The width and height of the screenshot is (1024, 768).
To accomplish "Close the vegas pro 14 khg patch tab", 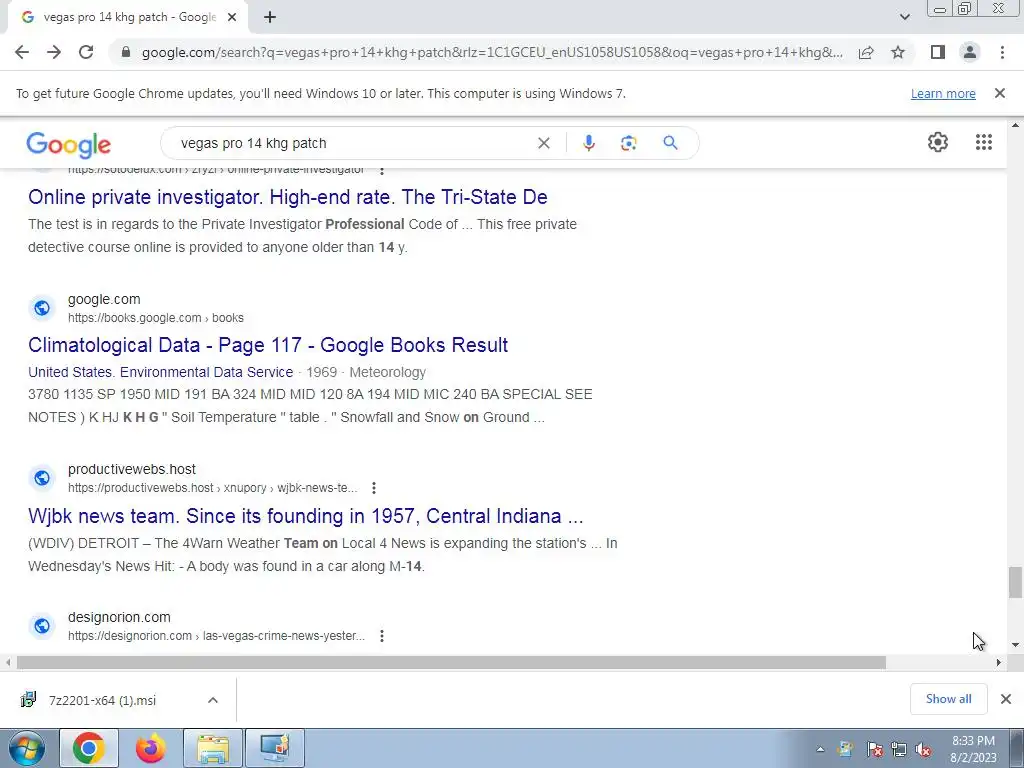I will [x=232, y=18].
